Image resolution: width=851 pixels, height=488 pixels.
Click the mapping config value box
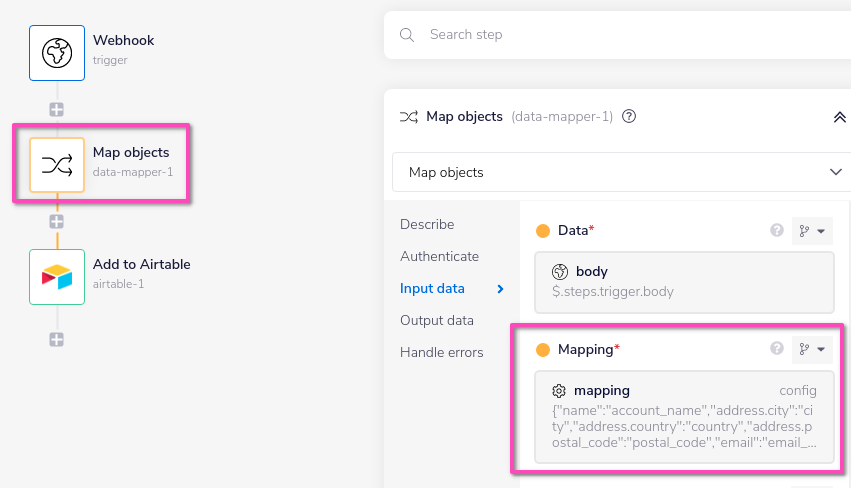(x=684, y=417)
